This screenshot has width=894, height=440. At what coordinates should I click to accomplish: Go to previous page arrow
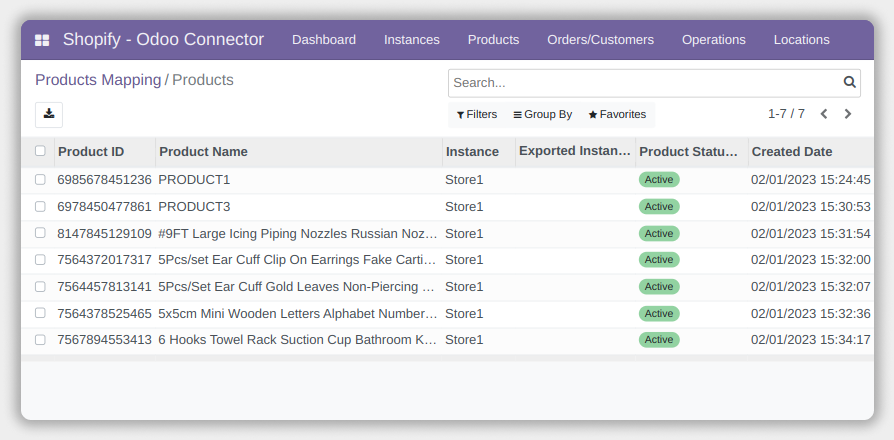click(x=824, y=114)
